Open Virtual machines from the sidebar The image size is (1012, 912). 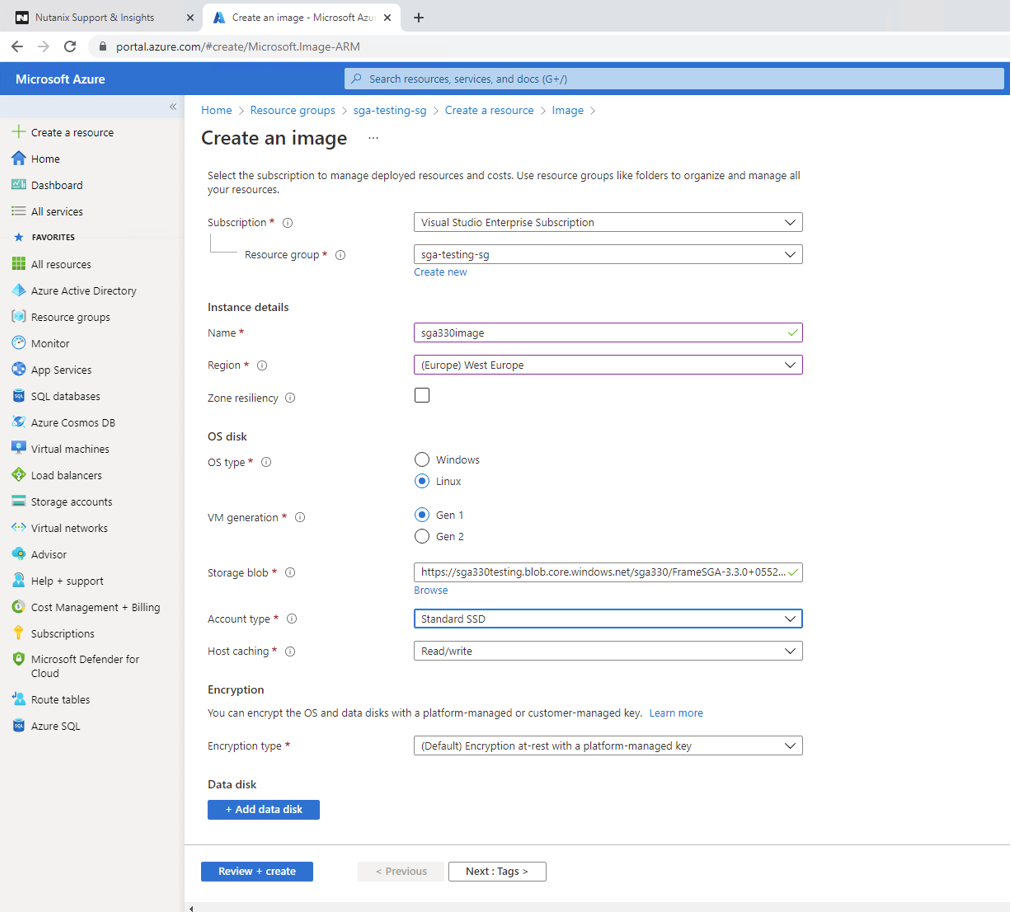[69, 448]
